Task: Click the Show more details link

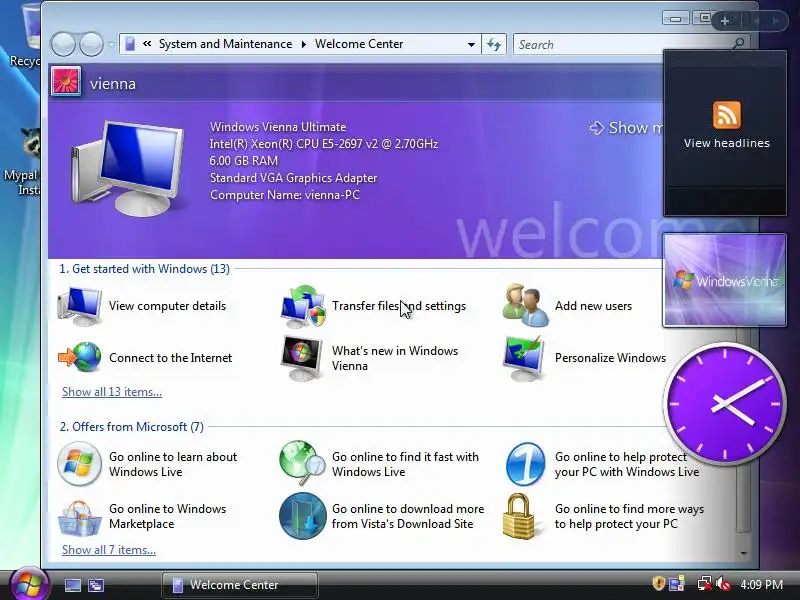Action: point(626,128)
